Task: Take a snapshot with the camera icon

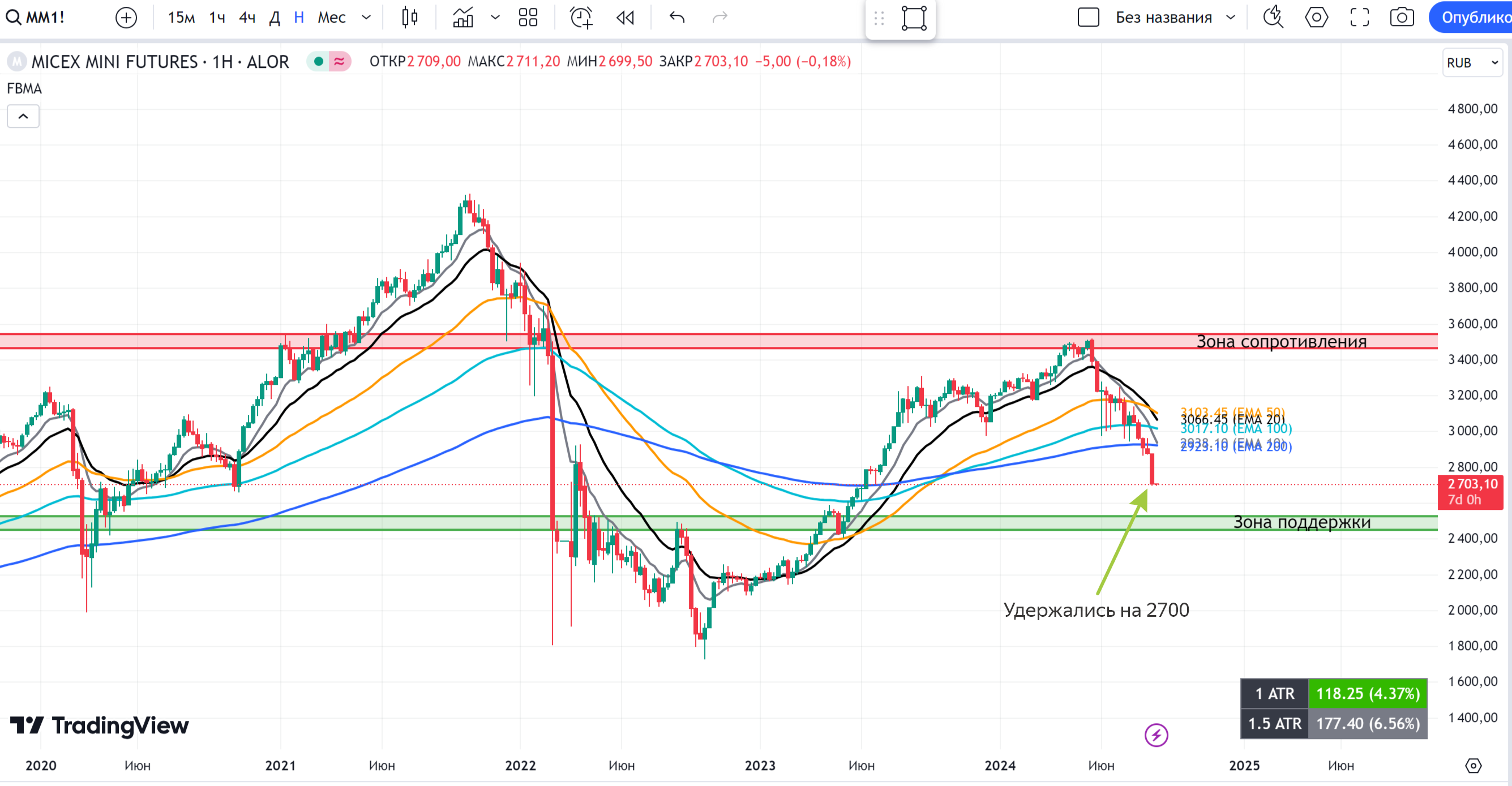Action: coord(1402,18)
